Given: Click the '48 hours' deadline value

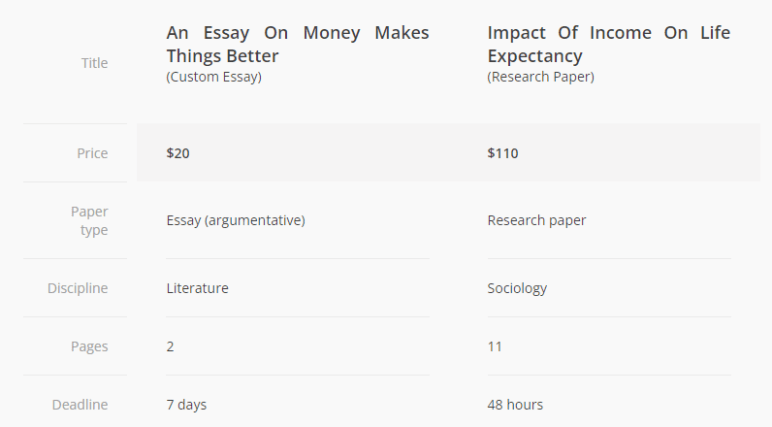Looking at the screenshot, I should (x=515, y=405).
